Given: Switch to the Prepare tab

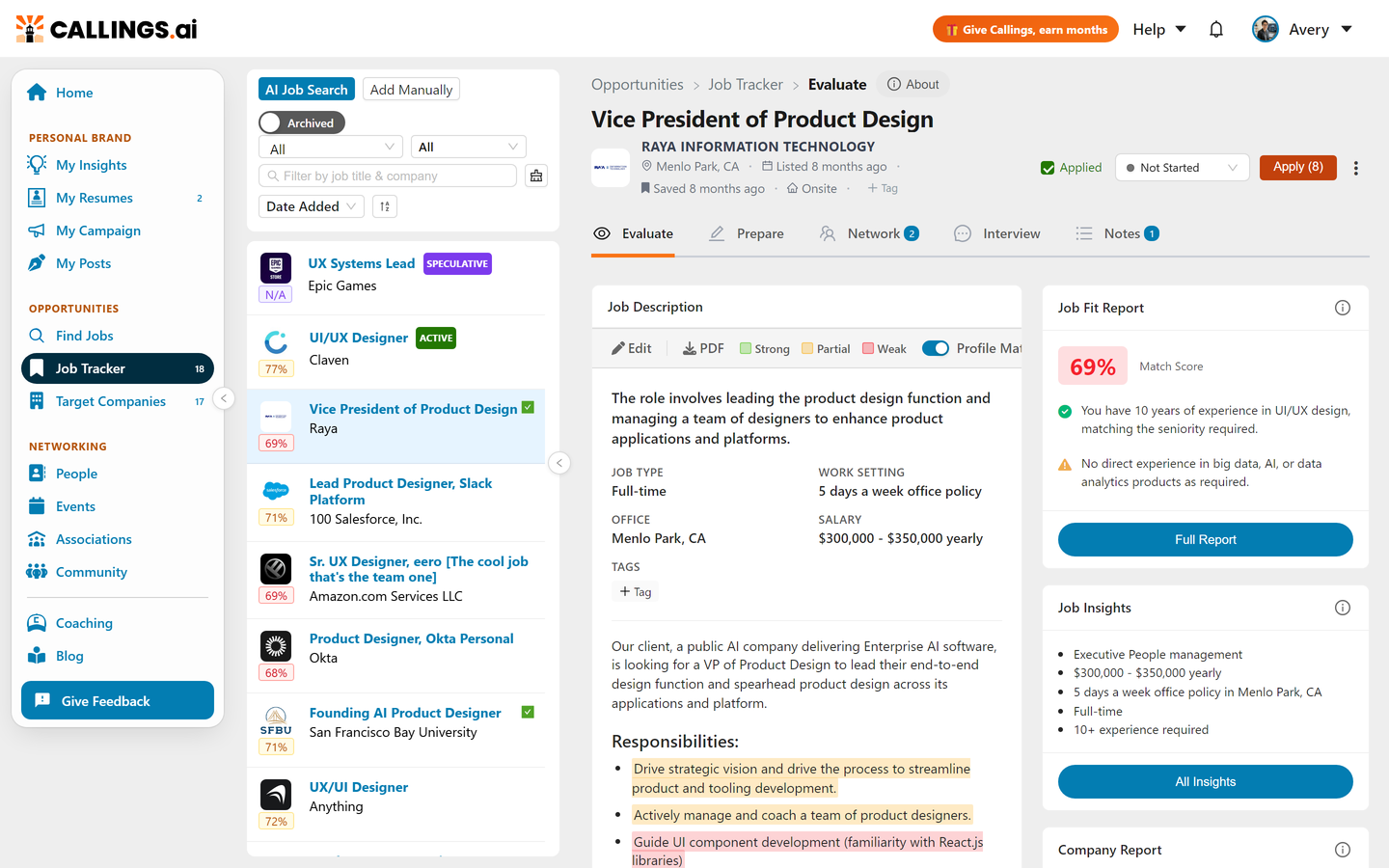Looking at the screenshot, I should [x=747, y=233].
